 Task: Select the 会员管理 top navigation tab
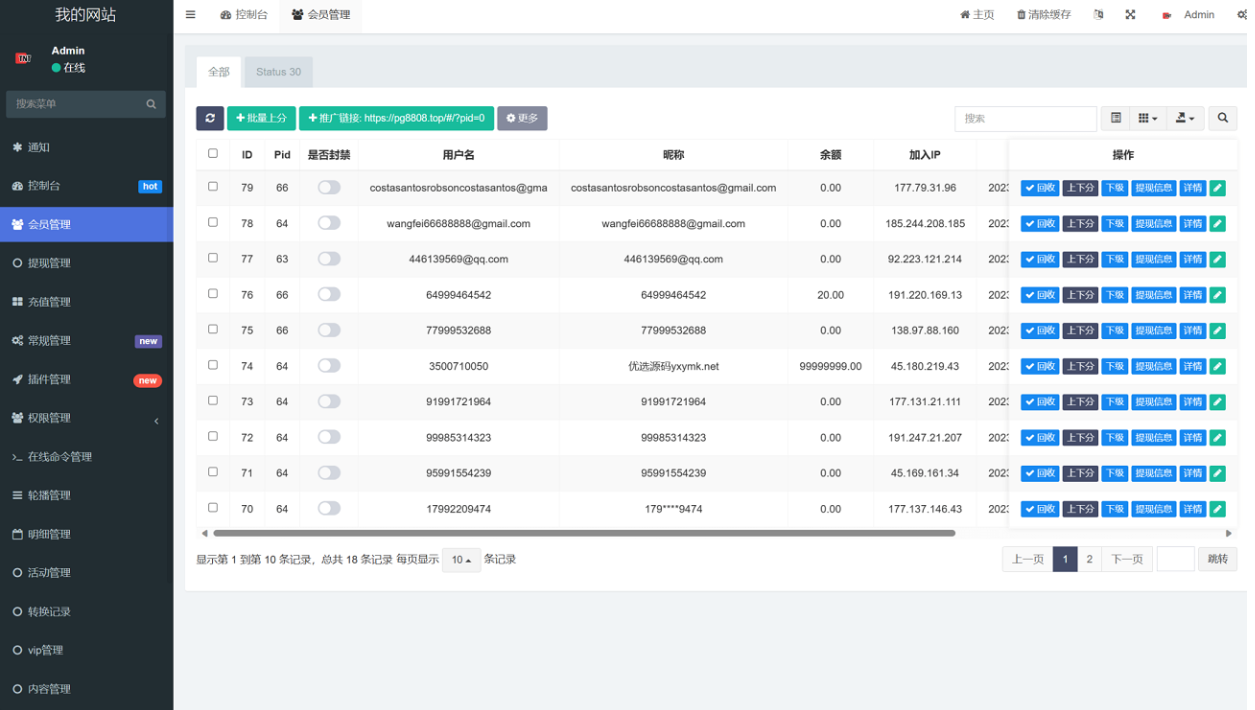pyautogui.click(x=321, y=15)
